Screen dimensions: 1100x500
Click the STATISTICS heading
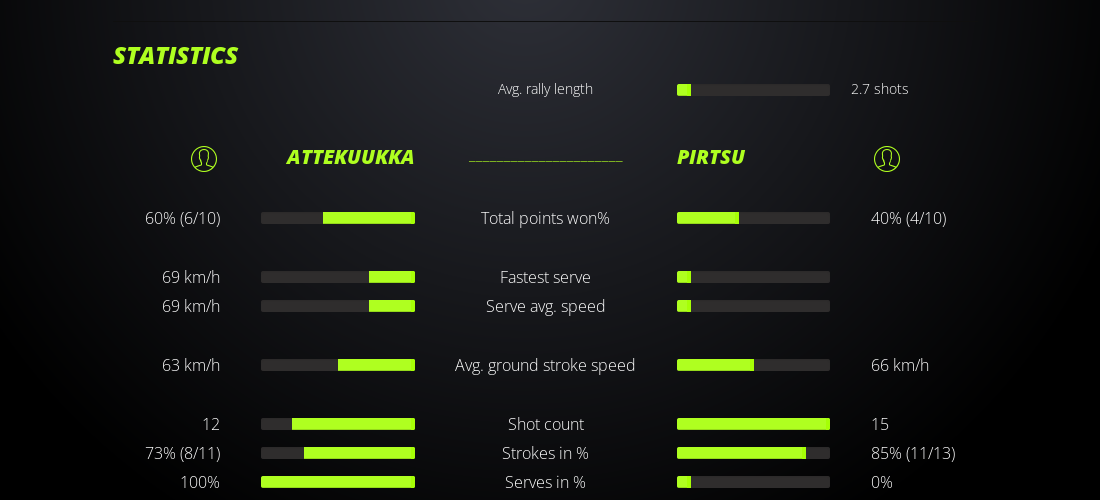point(175,56)
